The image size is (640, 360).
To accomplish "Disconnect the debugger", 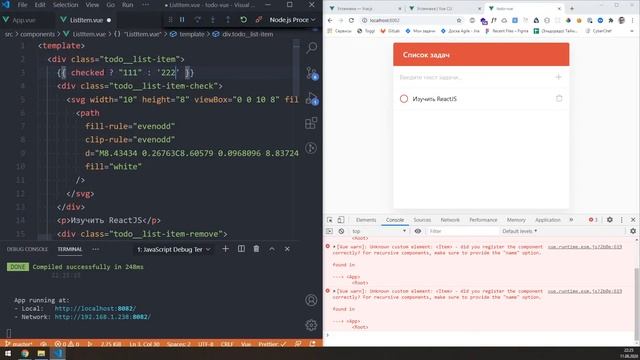I will [259, 20].
